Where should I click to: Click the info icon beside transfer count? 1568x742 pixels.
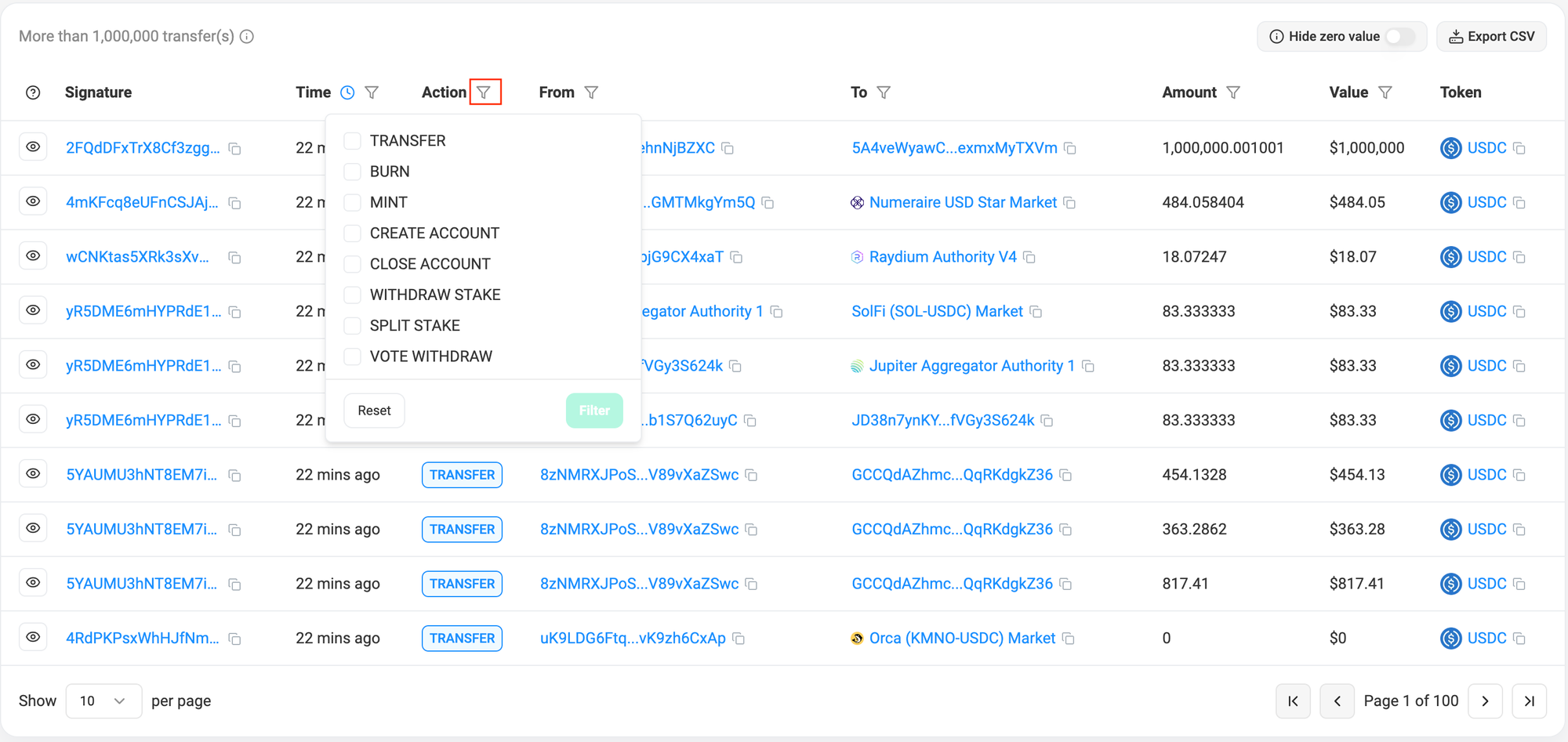click(x=247, y=37)
